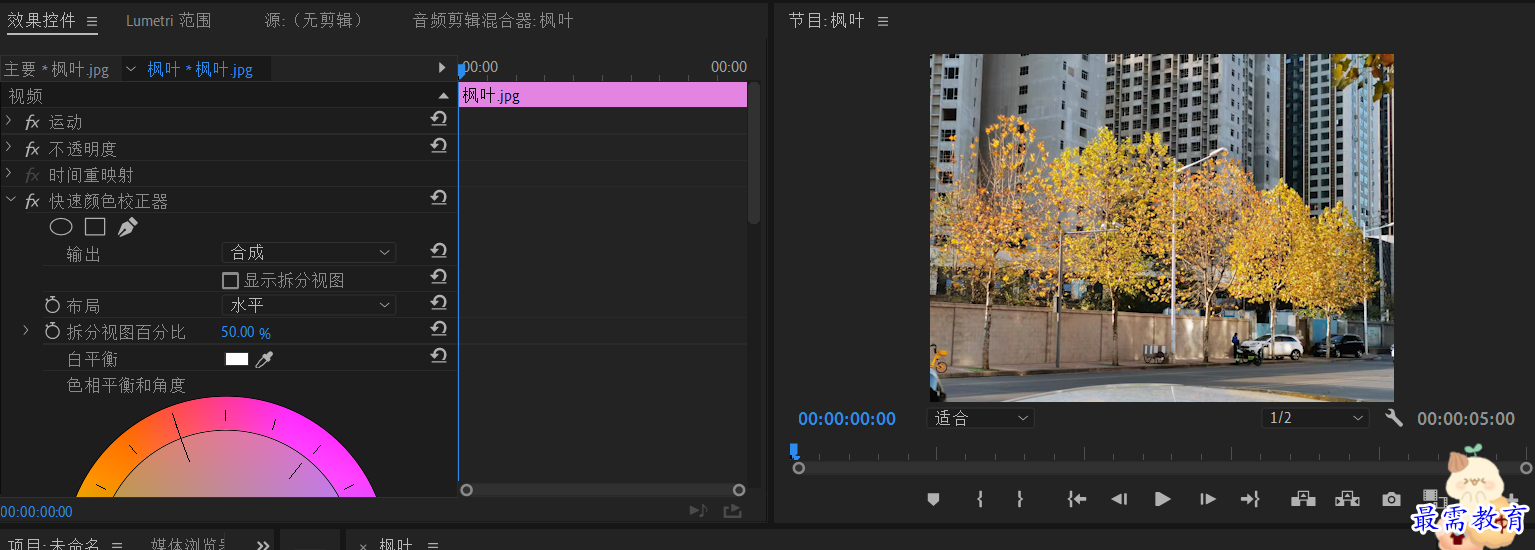Image resolution: width=1535 pixels, height=550 pixels.
Task: Toggle the timeline view arrow in effect controls
Action: coord(442,68)
